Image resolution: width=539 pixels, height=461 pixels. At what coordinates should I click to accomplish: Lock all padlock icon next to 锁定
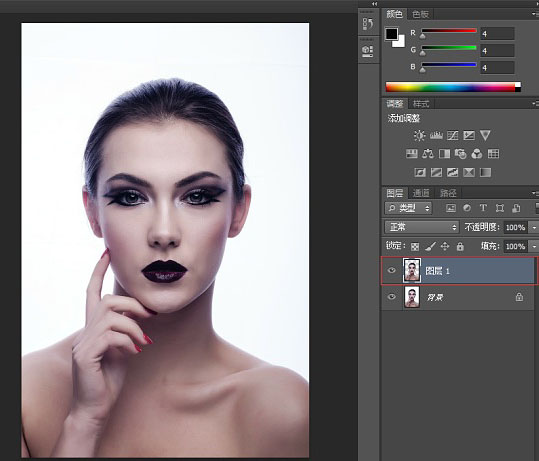click(460, 246)
